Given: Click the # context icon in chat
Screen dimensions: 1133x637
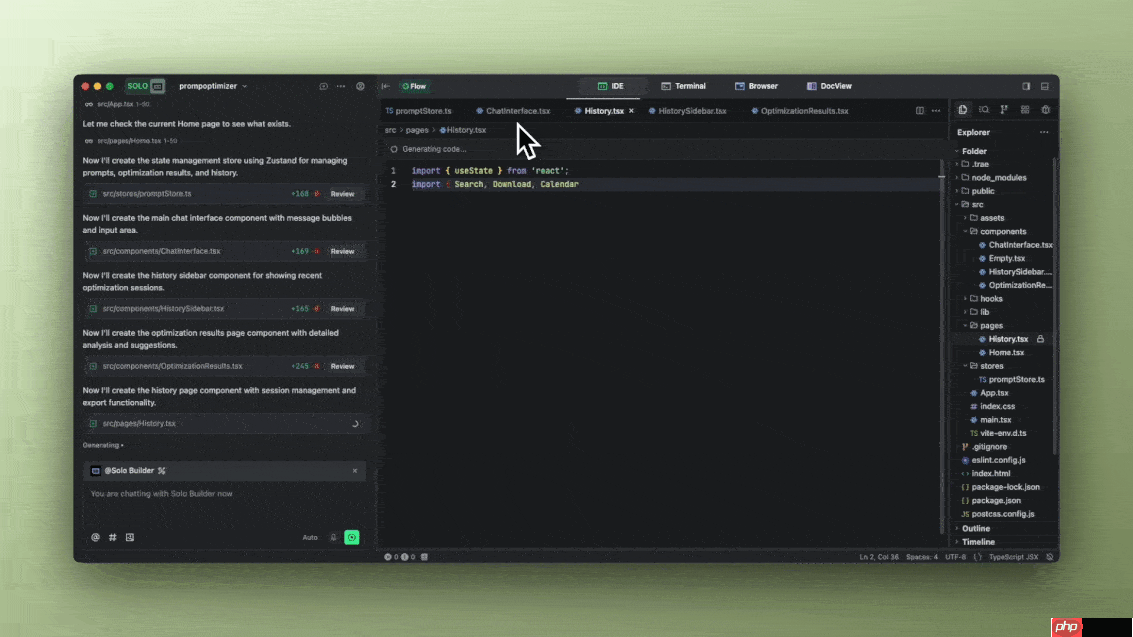Looking at the screenshot, I should coord(113,537).
